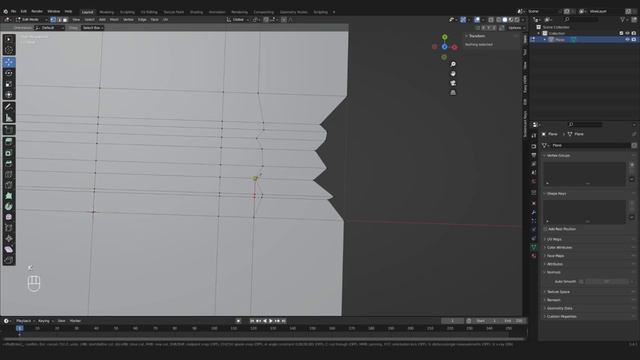Click the Auto Smooth angle slider
640x360 pixels.
coord(607,282)
